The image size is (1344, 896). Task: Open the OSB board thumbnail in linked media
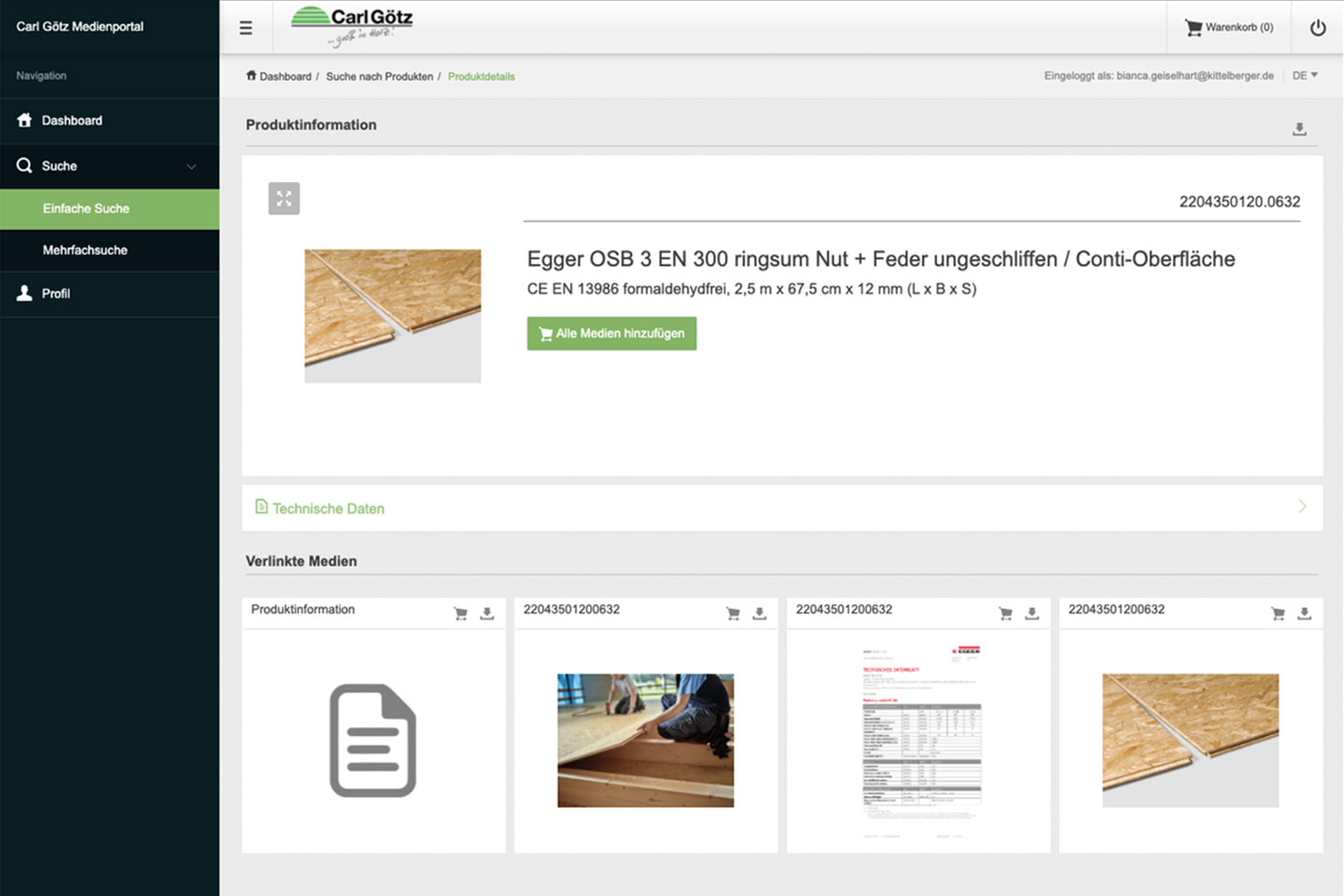coord(1191,741)
